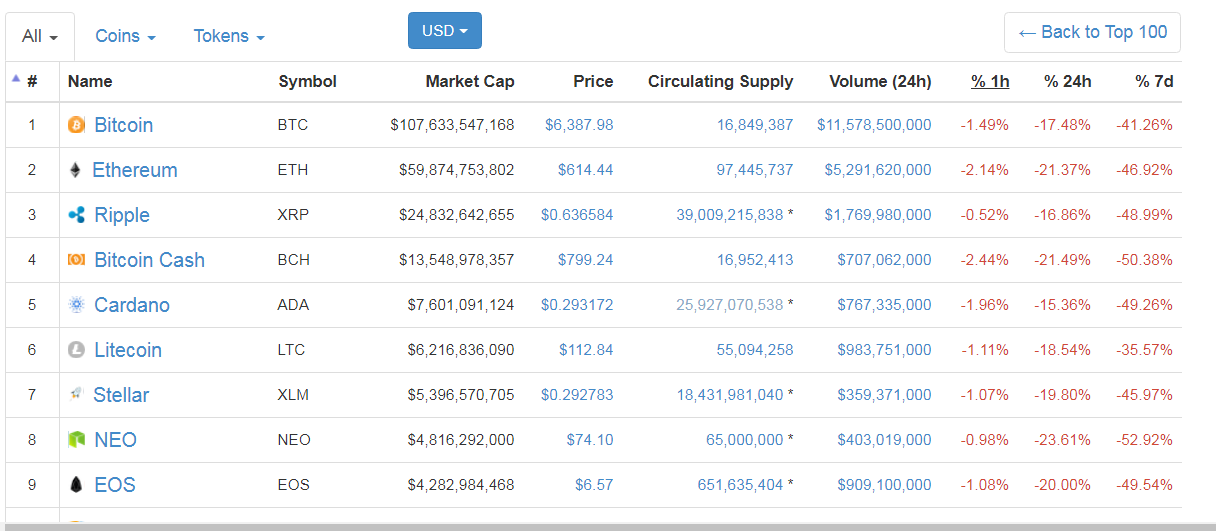Click the Bitcoin Cash logo icon
Screen dimensions: 1216x531
point(76,260)
